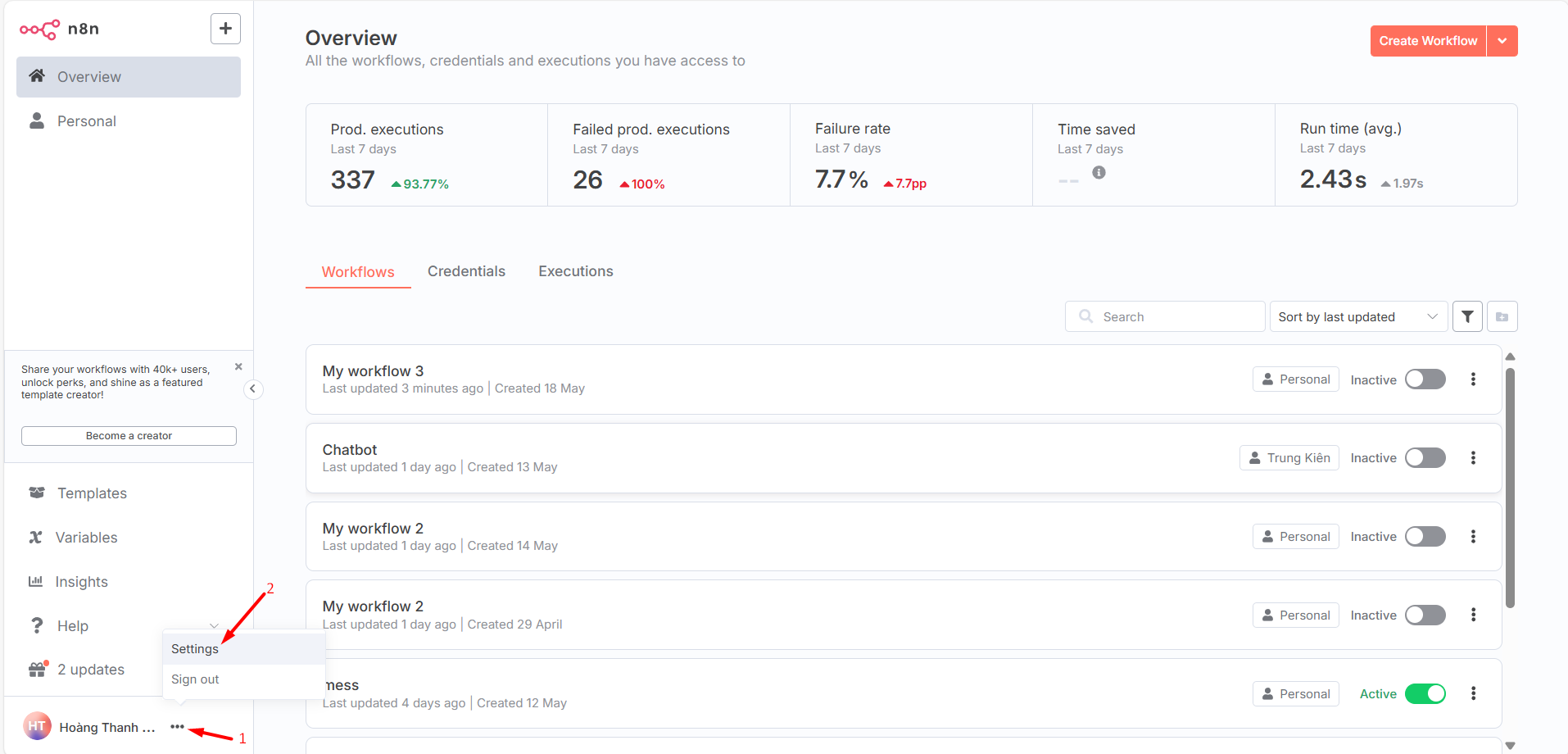Open the Failed prod. executions card
Viewport: 1568px width, 754px height.
(x=668, y=155)
